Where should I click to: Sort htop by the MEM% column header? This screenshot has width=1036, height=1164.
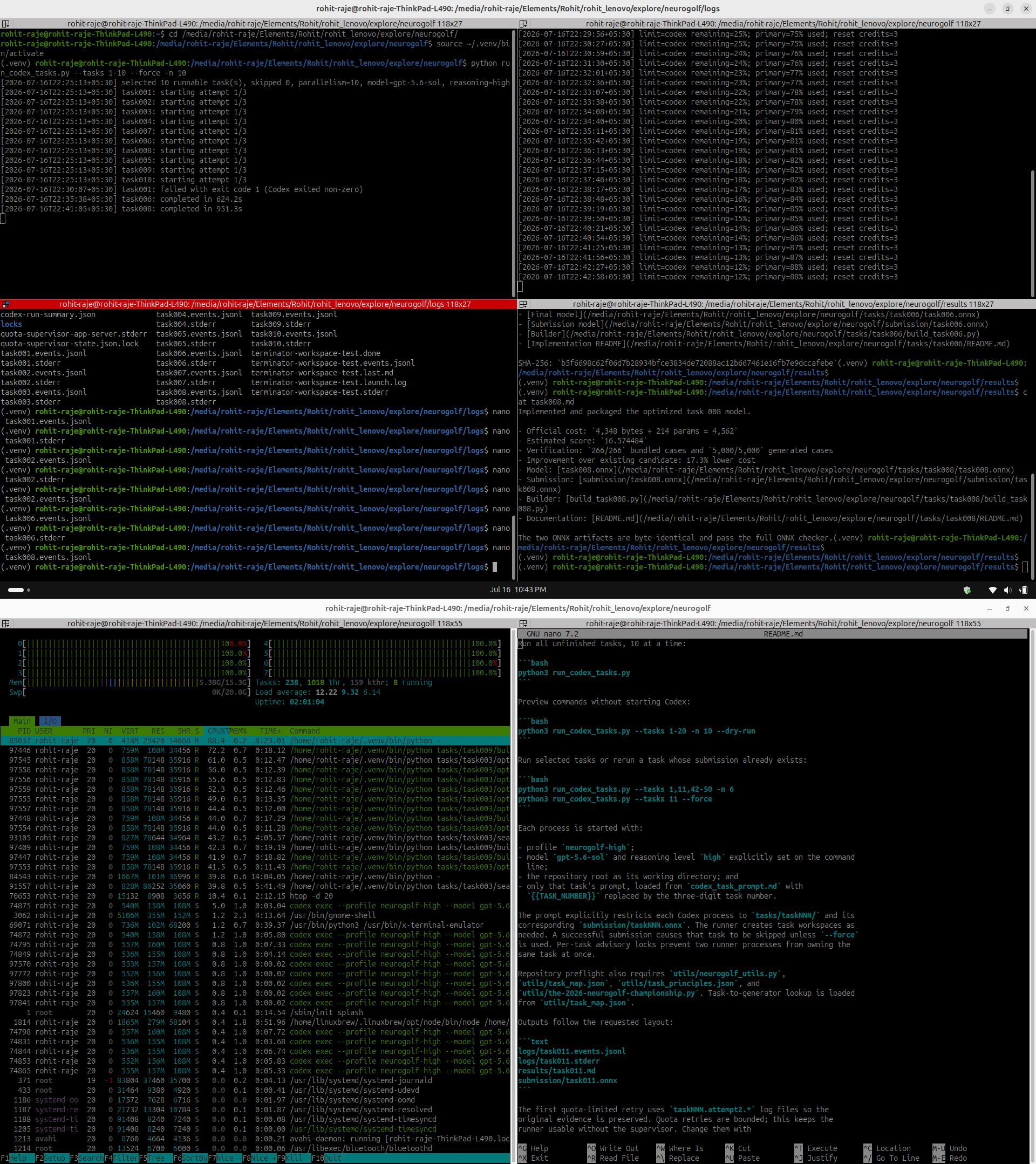[238, 731]
